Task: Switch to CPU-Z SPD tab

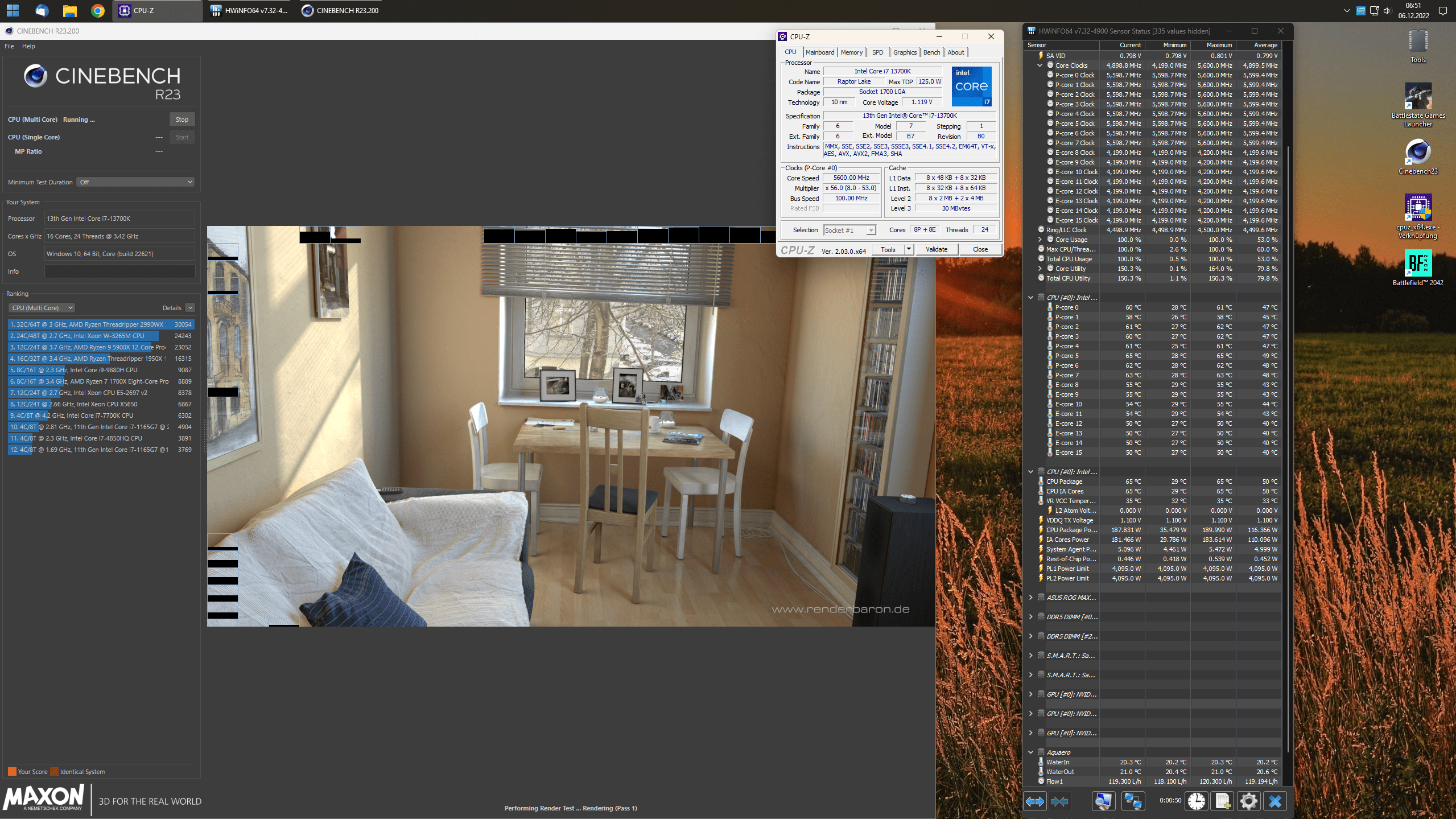Action: pos(878,52)
